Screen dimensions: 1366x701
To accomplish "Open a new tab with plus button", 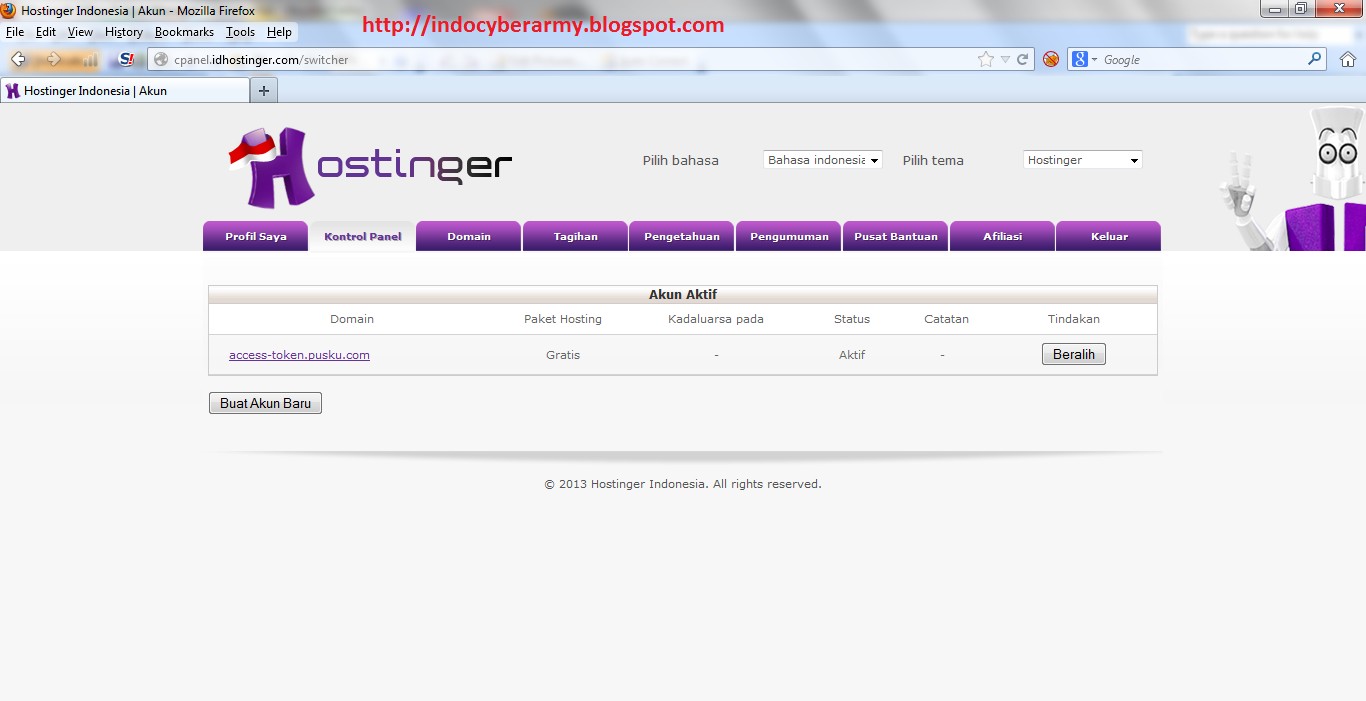I will [x=264, y=91].
